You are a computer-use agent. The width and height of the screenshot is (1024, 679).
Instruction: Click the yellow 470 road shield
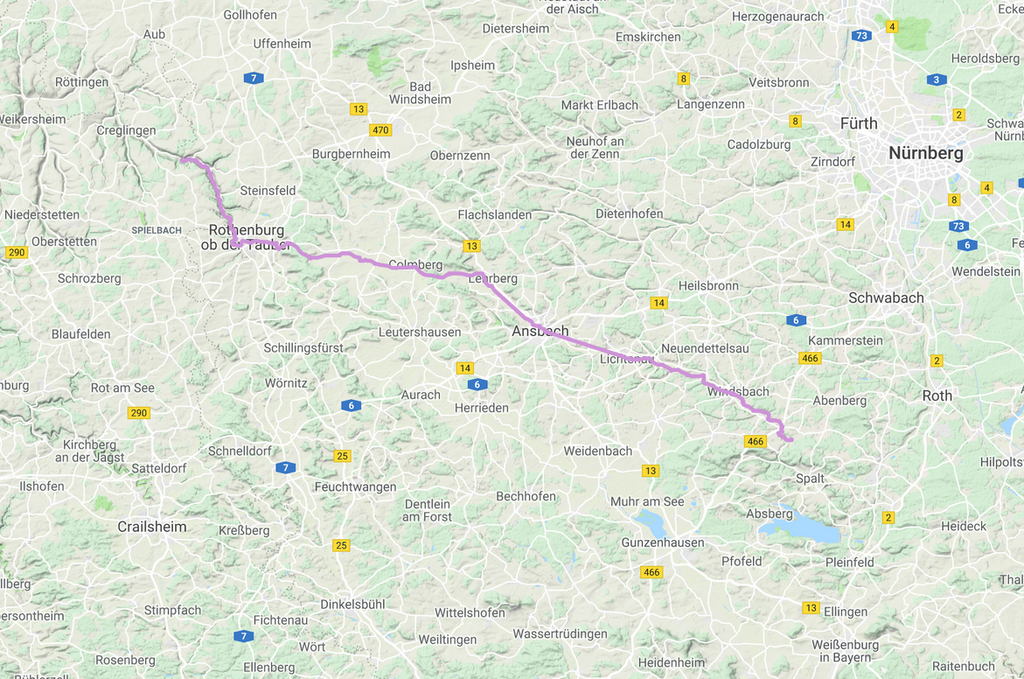point(380,130)
